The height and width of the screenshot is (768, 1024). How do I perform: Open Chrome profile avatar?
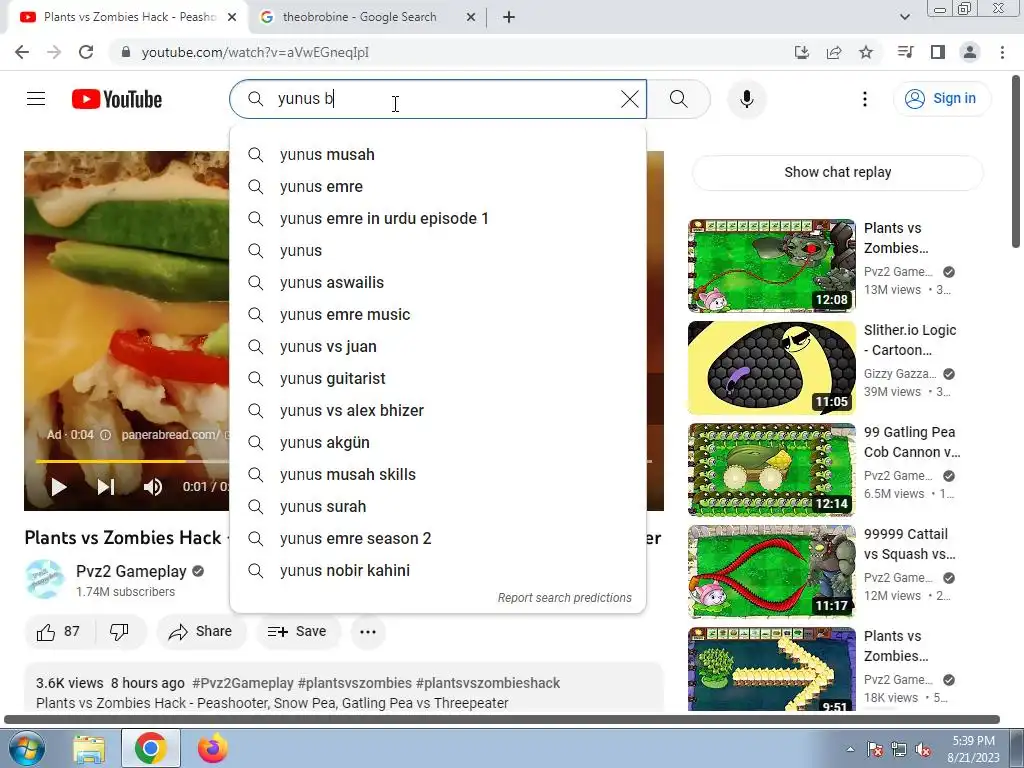970,52
